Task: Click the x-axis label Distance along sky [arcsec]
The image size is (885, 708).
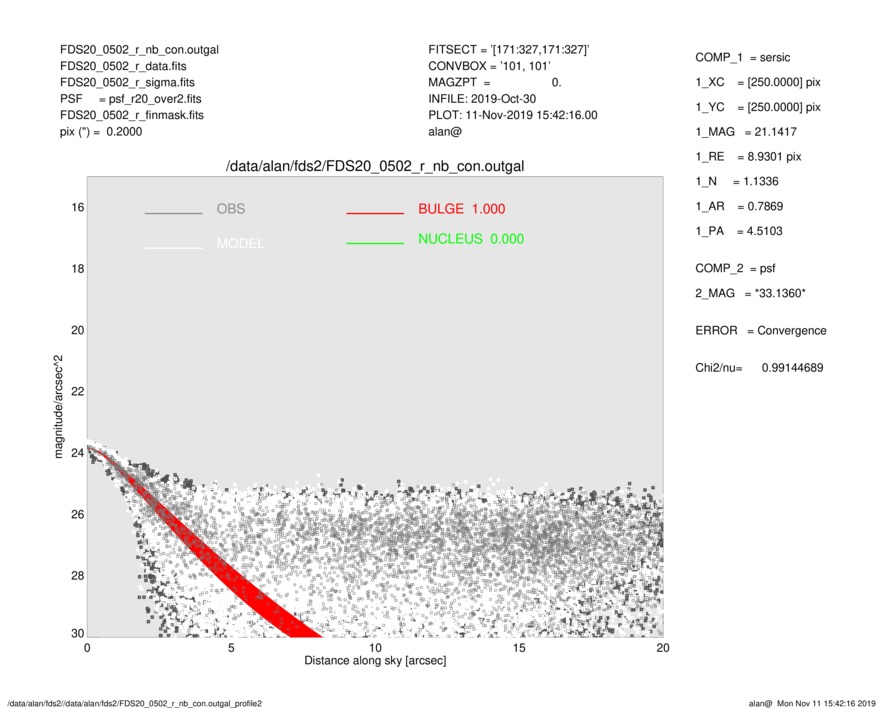Action: click(x=375, y=661)
